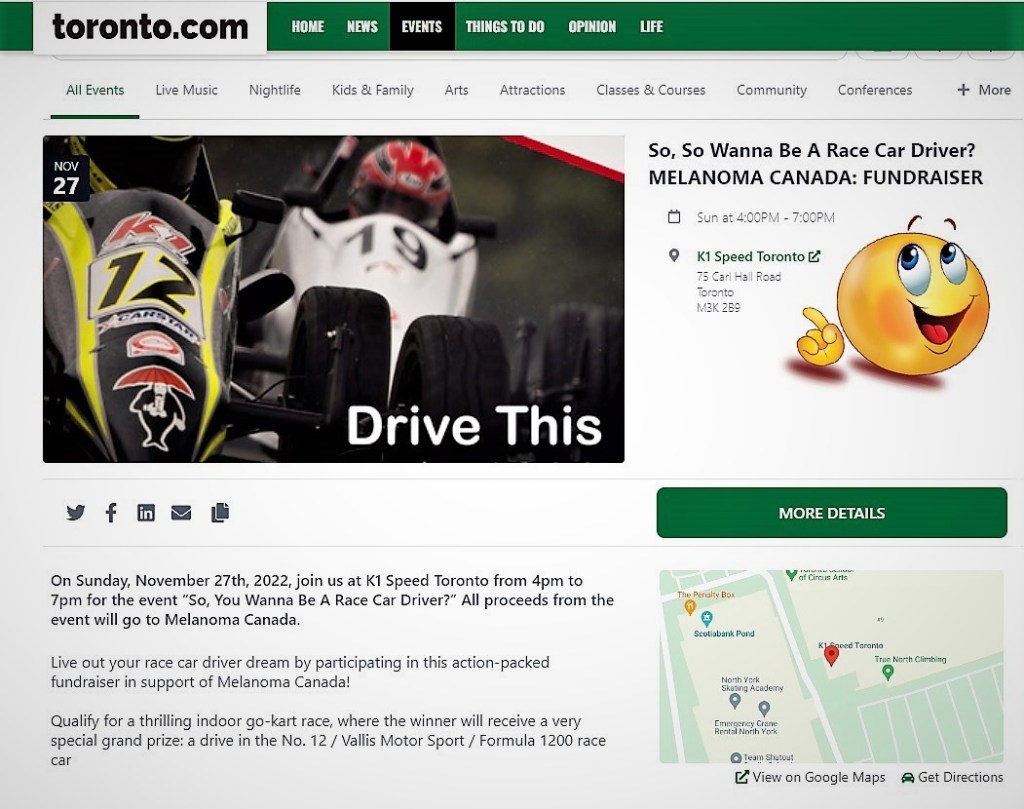Share event on LinkedIn icon
This screenshot has width=1024, height=809.
(x=146, y=513)
